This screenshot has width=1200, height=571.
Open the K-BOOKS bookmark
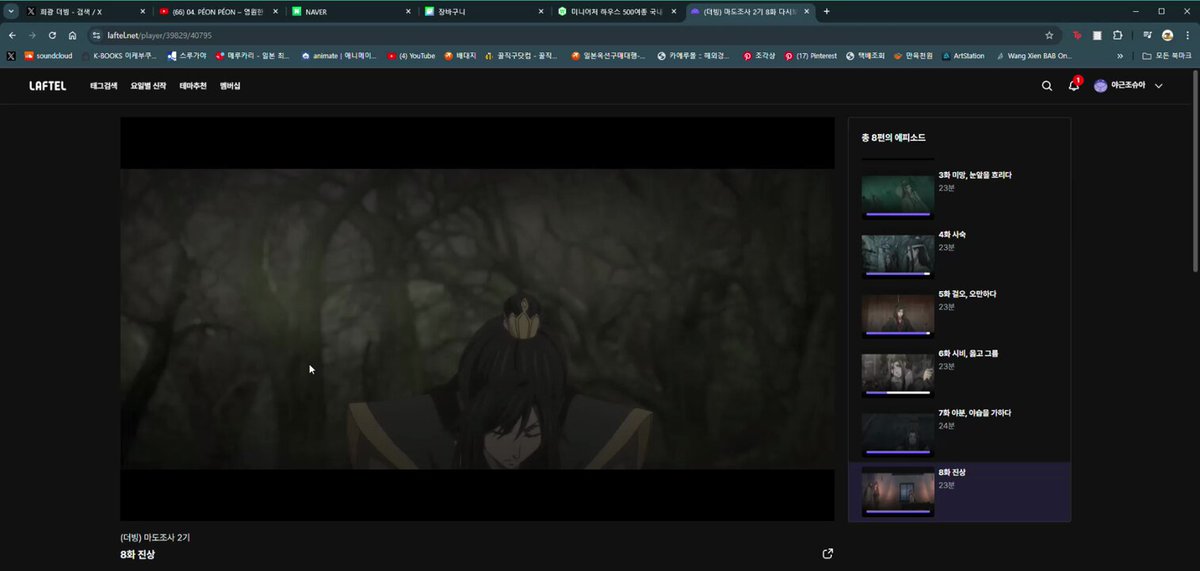(119, 56)
